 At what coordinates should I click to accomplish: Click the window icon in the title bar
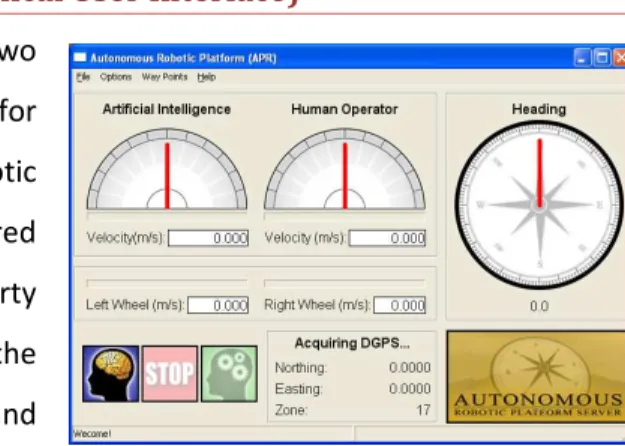tap(80, 58)
